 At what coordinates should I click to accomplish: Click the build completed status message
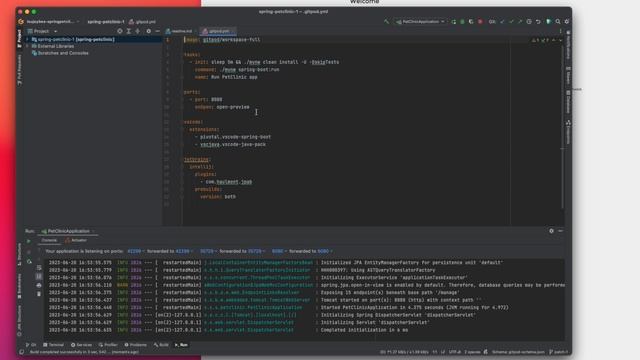[x=84, y=352]
